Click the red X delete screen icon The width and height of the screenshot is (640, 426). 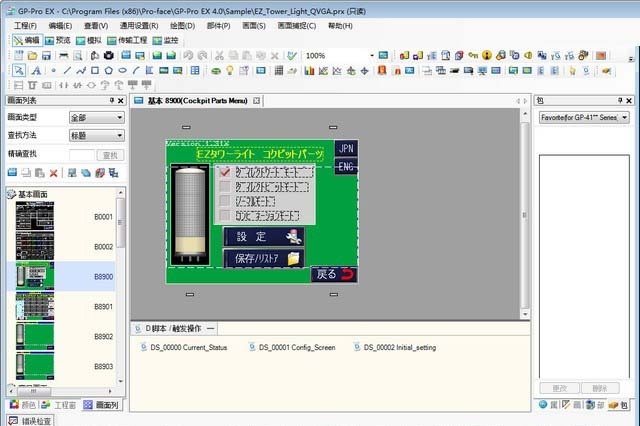53,173
